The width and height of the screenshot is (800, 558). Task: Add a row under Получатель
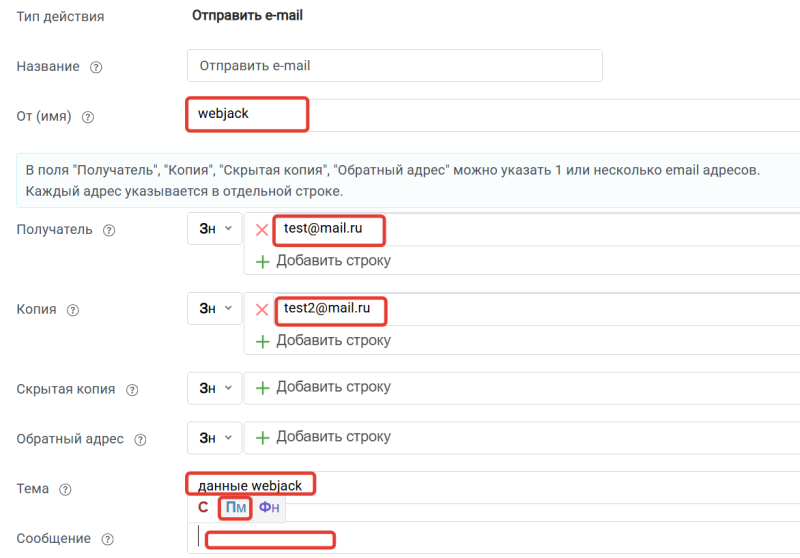[323, 261]
